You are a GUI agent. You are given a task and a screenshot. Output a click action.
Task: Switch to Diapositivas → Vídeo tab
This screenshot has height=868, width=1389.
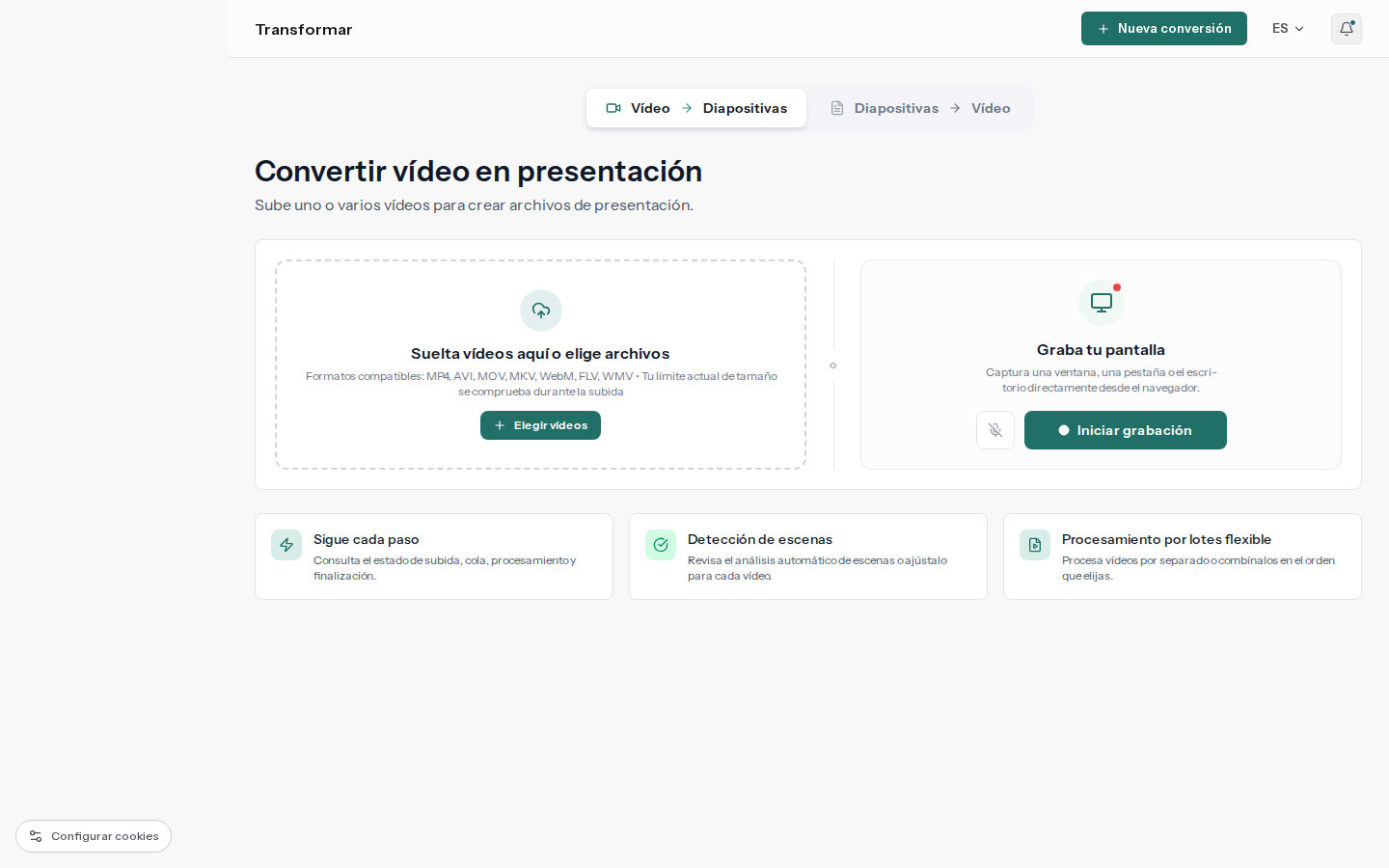pyautogui.click(x=920, y=108)
